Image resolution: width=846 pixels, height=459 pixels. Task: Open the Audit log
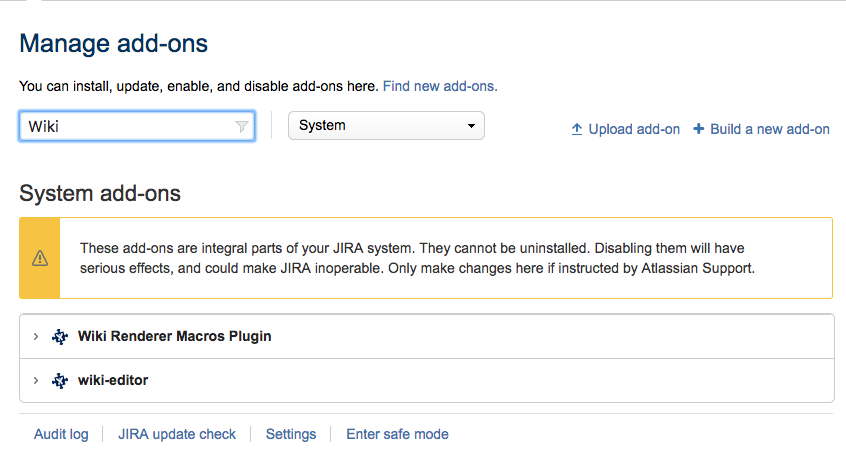(x=61, y=434)
